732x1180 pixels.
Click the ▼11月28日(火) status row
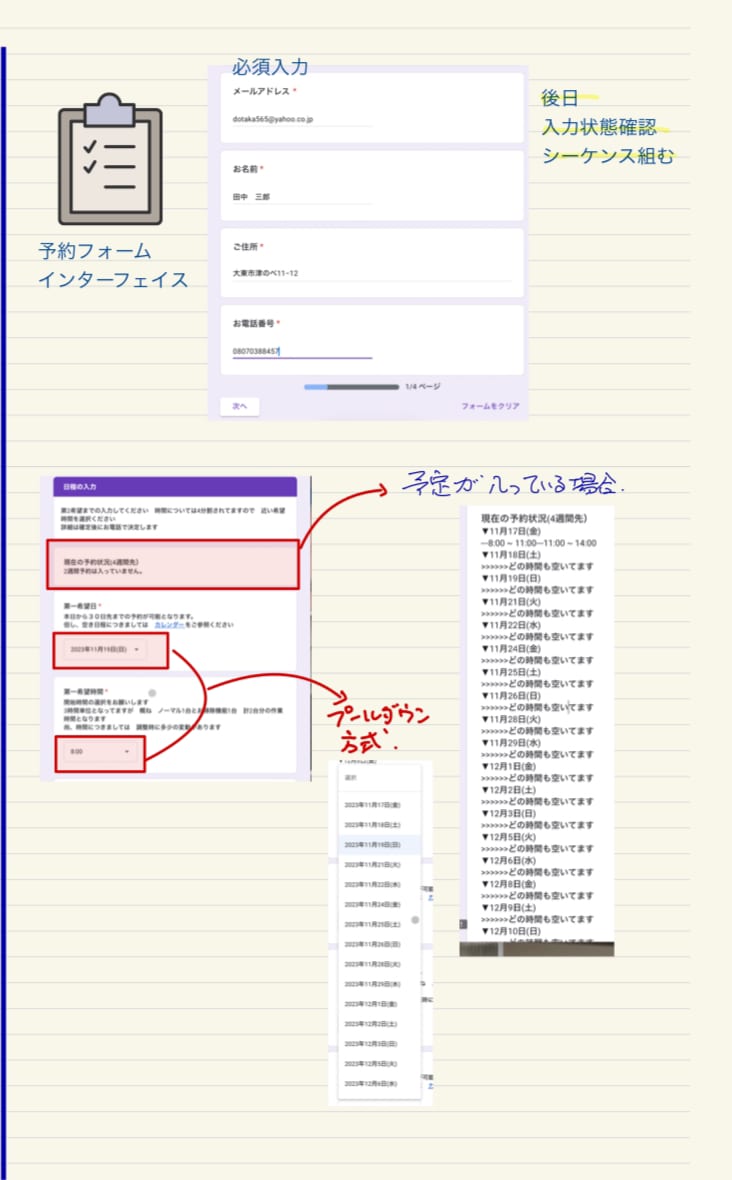pos(511,719)
